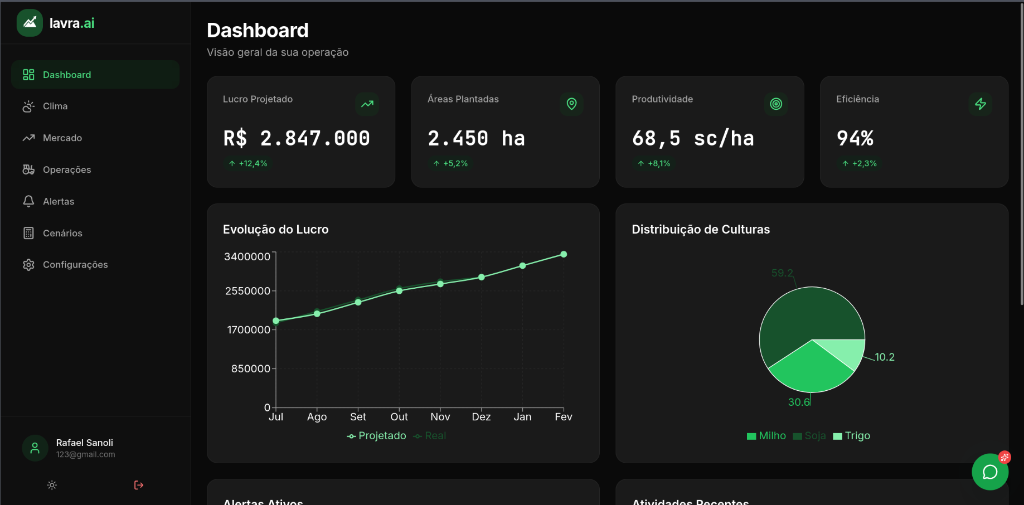Click the lightning bolt icon on Eficiência

[x=980, y=104]
